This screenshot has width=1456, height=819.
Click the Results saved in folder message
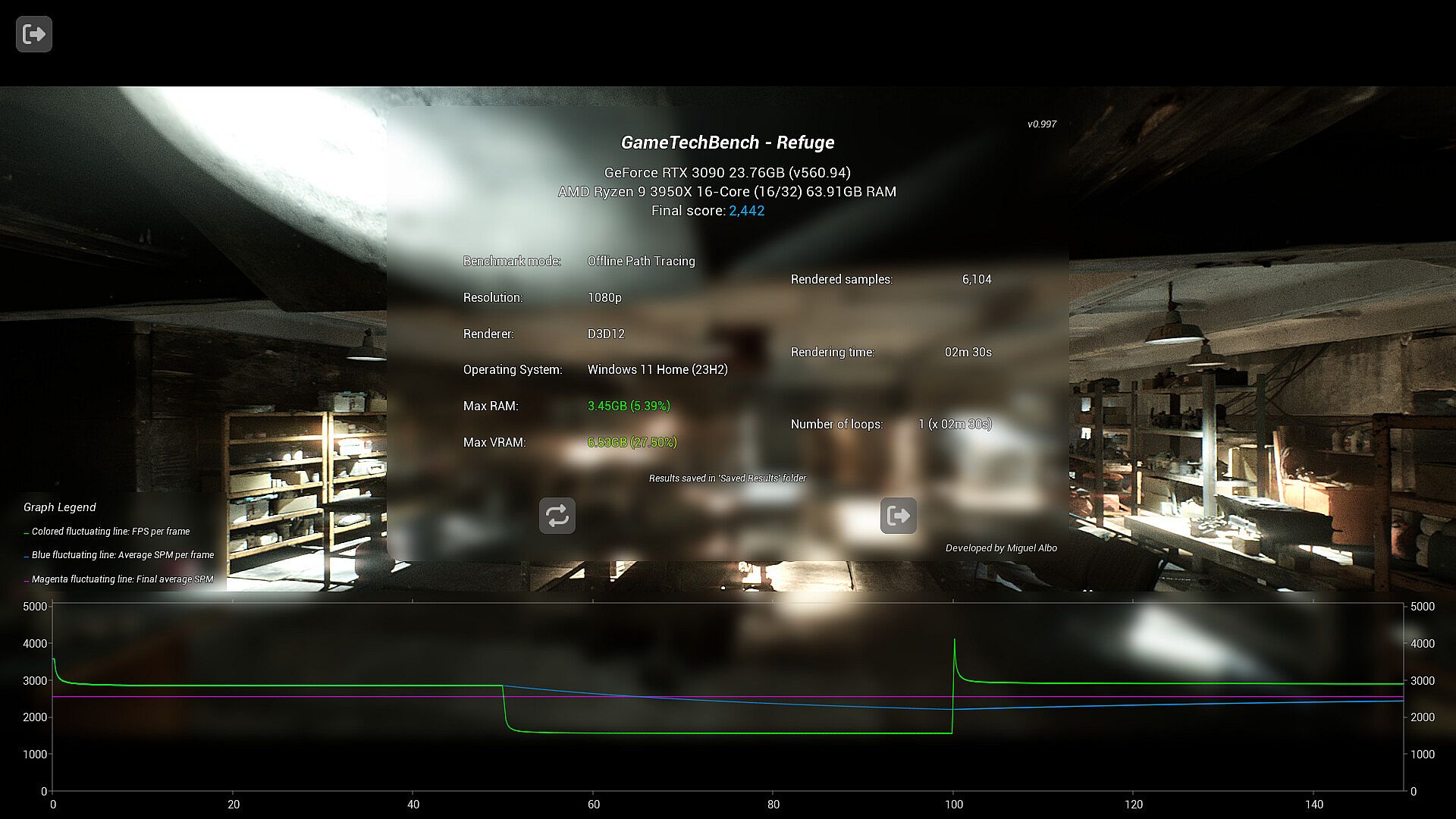727,479
